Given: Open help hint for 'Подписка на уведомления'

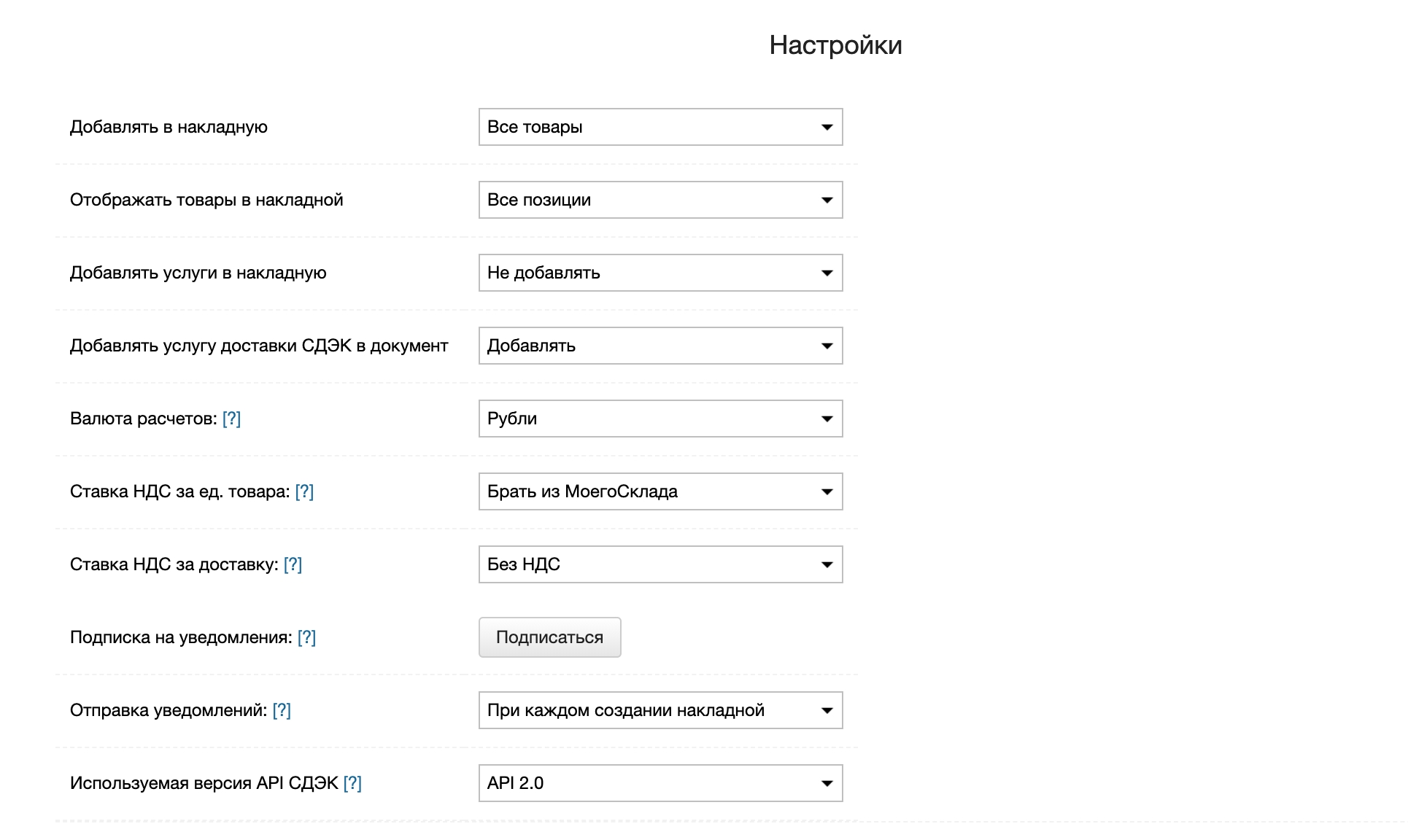Looking at the screenshot, I should pos(306,637).
